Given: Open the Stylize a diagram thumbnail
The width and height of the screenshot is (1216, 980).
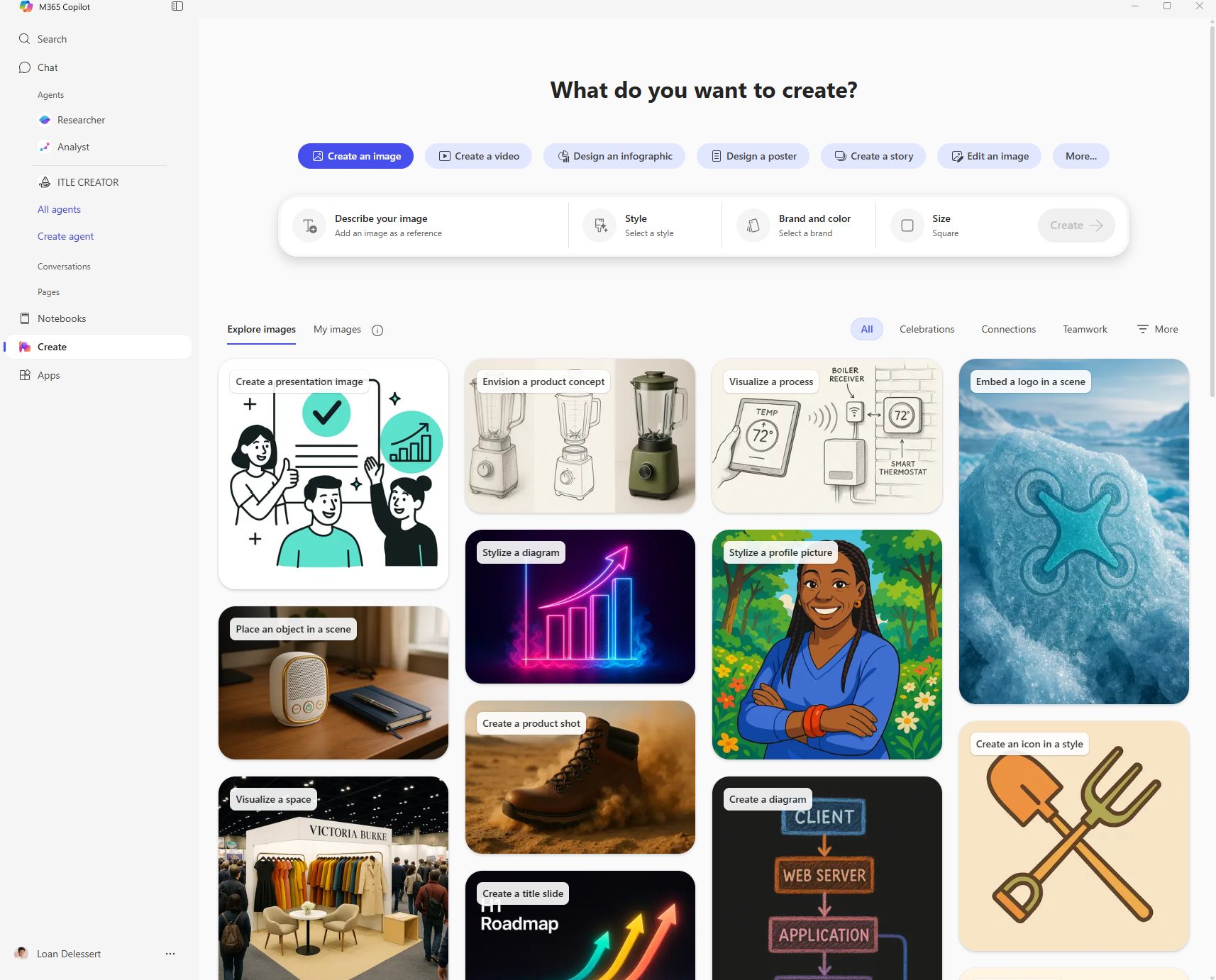Looking at the screenshot, I should (x=580, y=606).
